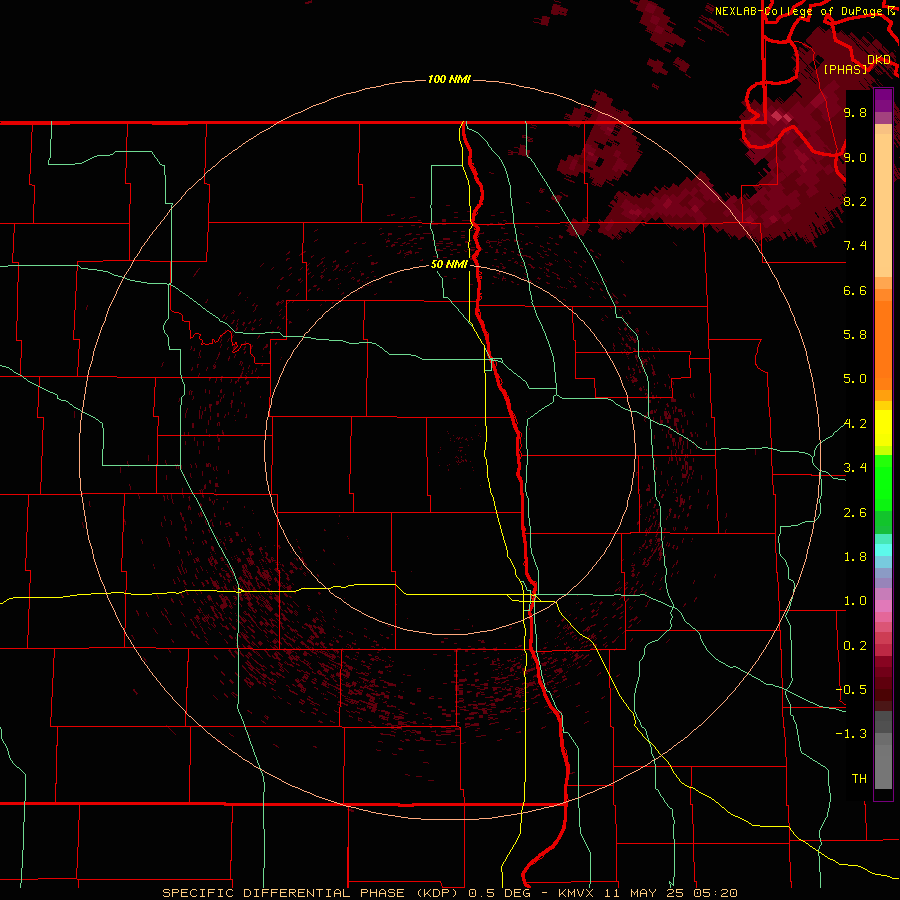The image size is (900, 900).
Task: Pick the purple top segment of the color bar
Action: click(x=883, y=100)
